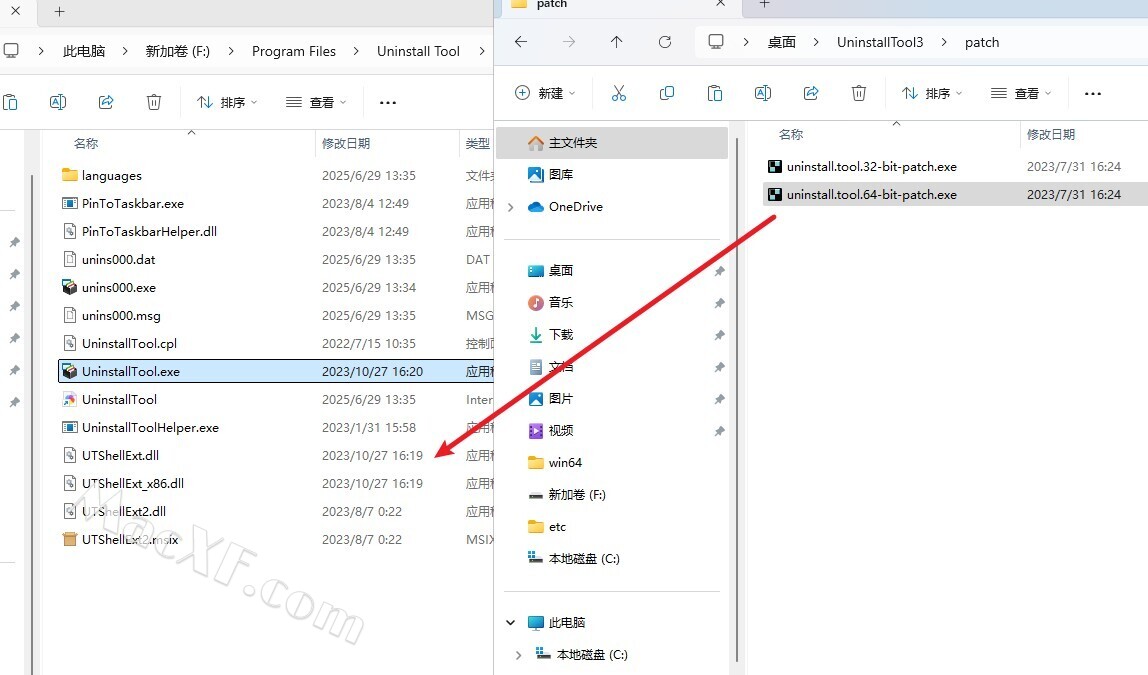Click patch breadcrumb in address bar
1148x675 pixels.
click(x=982, y=42)
